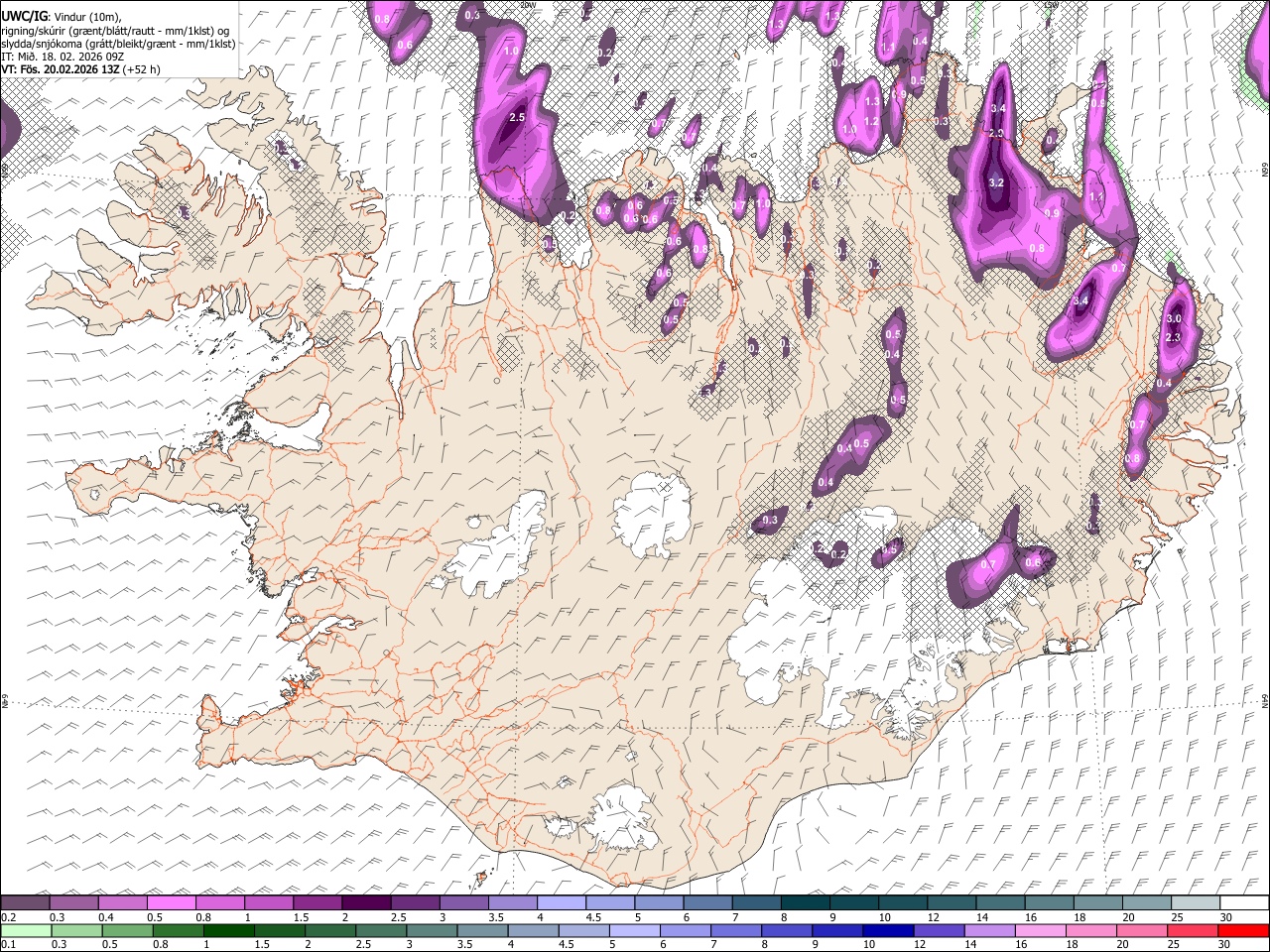Click the '12' label on the lower legend scale
Viewport: 1270px width, 952px height.
point(920,944)
